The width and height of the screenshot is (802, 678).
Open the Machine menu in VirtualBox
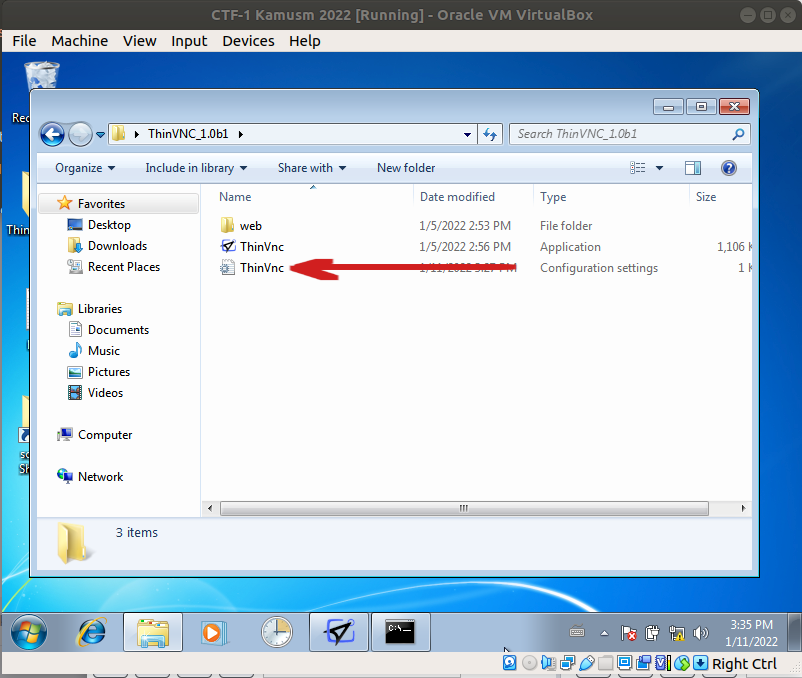pos(79,41)
